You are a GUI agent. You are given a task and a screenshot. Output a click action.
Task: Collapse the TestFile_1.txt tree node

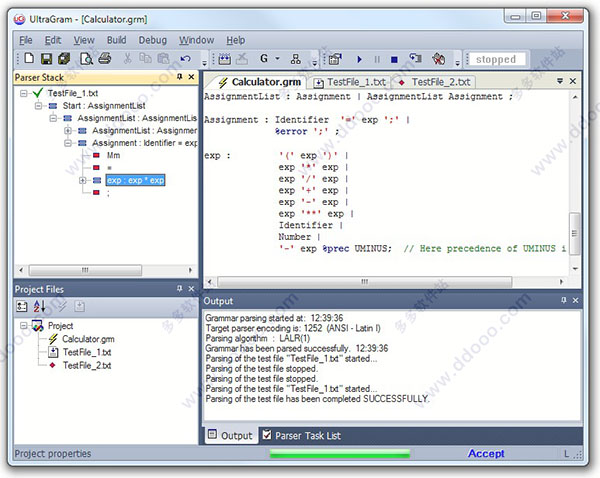(24, 93)
